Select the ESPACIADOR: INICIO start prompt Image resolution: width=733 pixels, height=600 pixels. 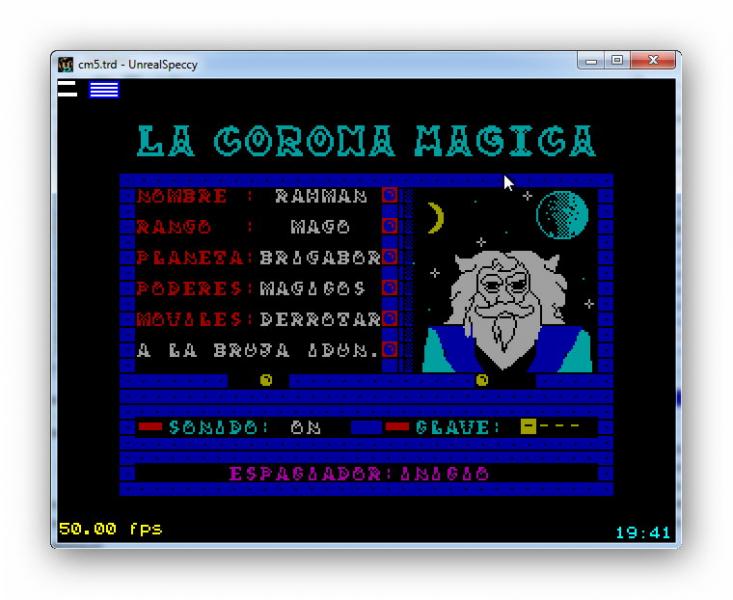click(359, 473)
